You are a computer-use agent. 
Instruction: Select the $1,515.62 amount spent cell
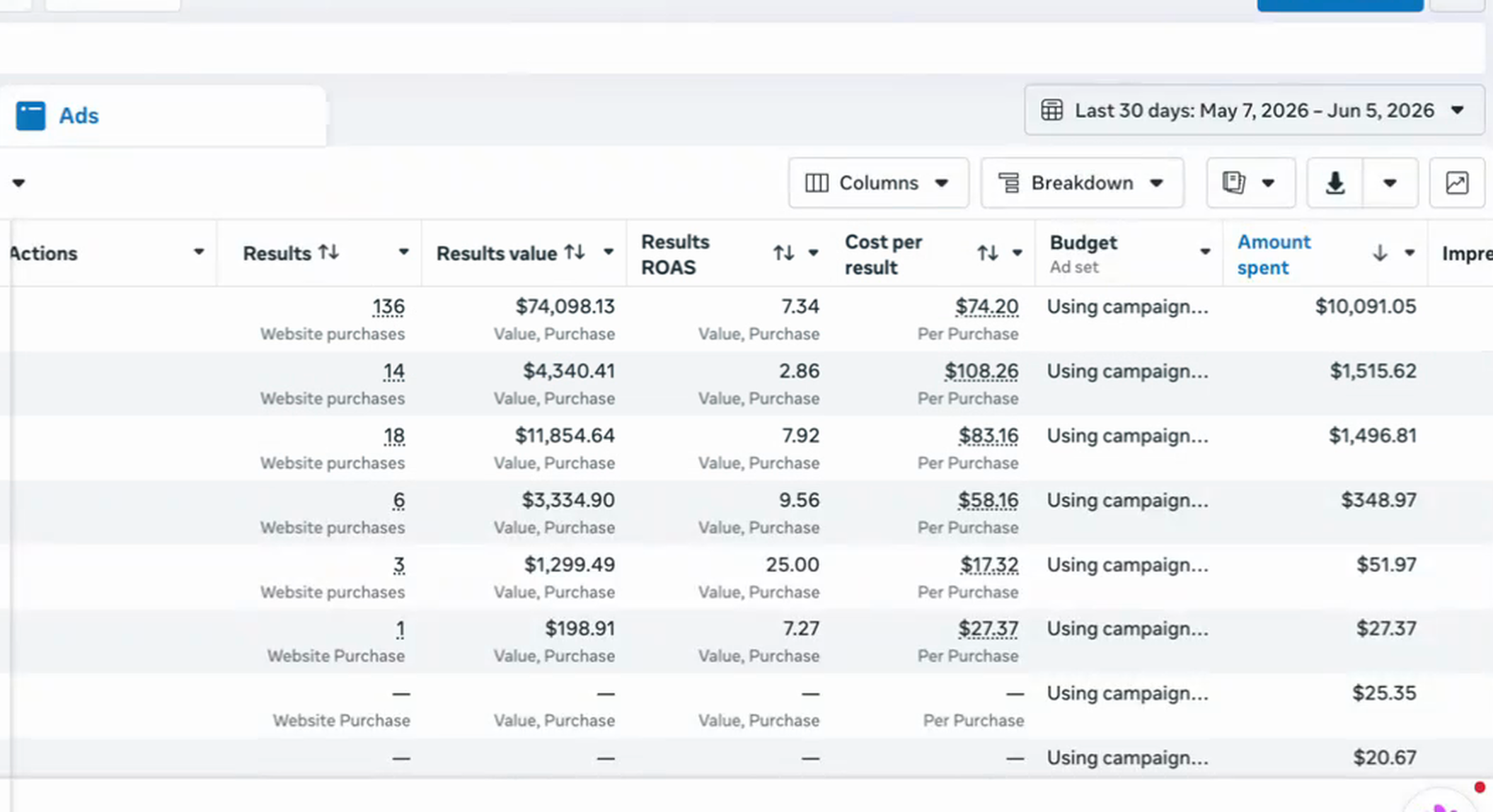tap(1373, 371)
